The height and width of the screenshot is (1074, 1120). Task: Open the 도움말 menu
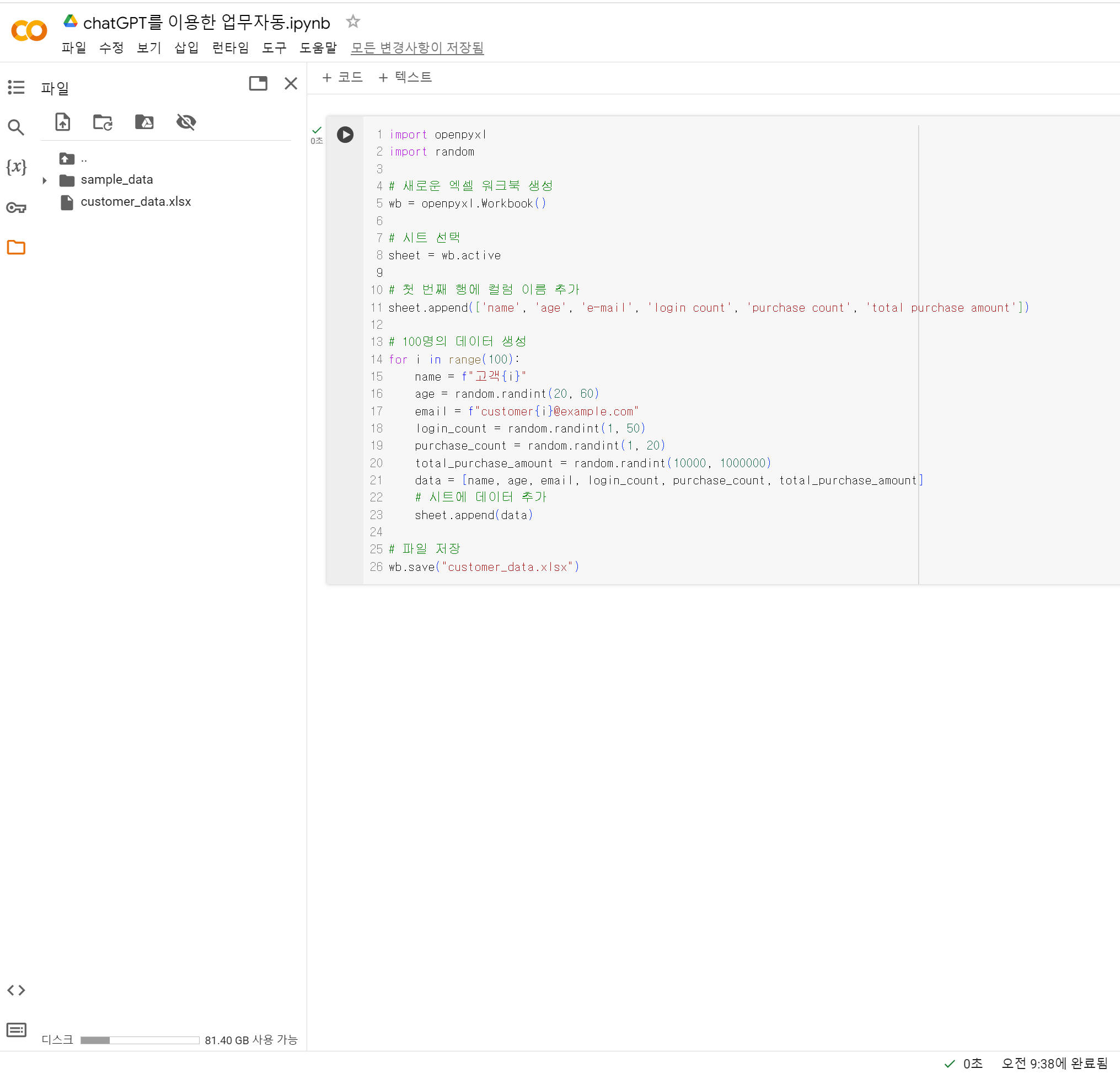pyautogui.click(x=318, y=47)
